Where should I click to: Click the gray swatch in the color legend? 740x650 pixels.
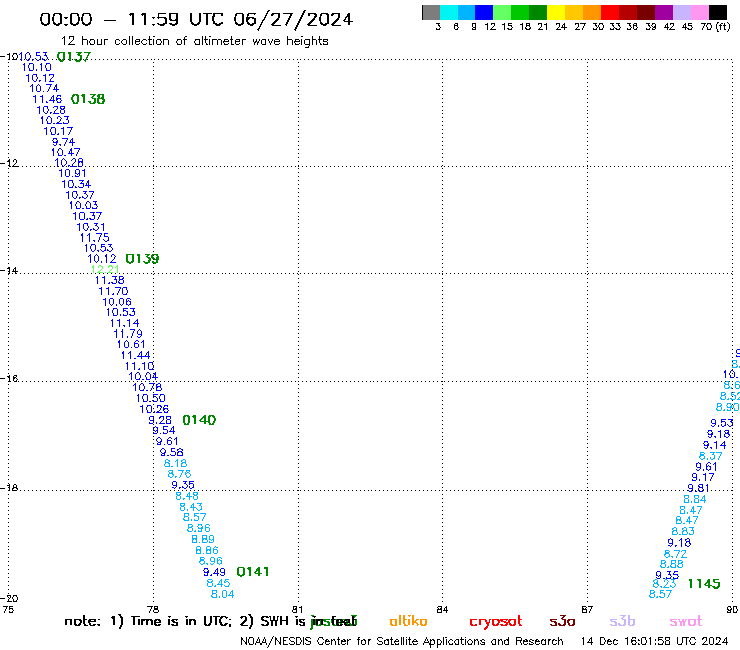coord(431,12)
